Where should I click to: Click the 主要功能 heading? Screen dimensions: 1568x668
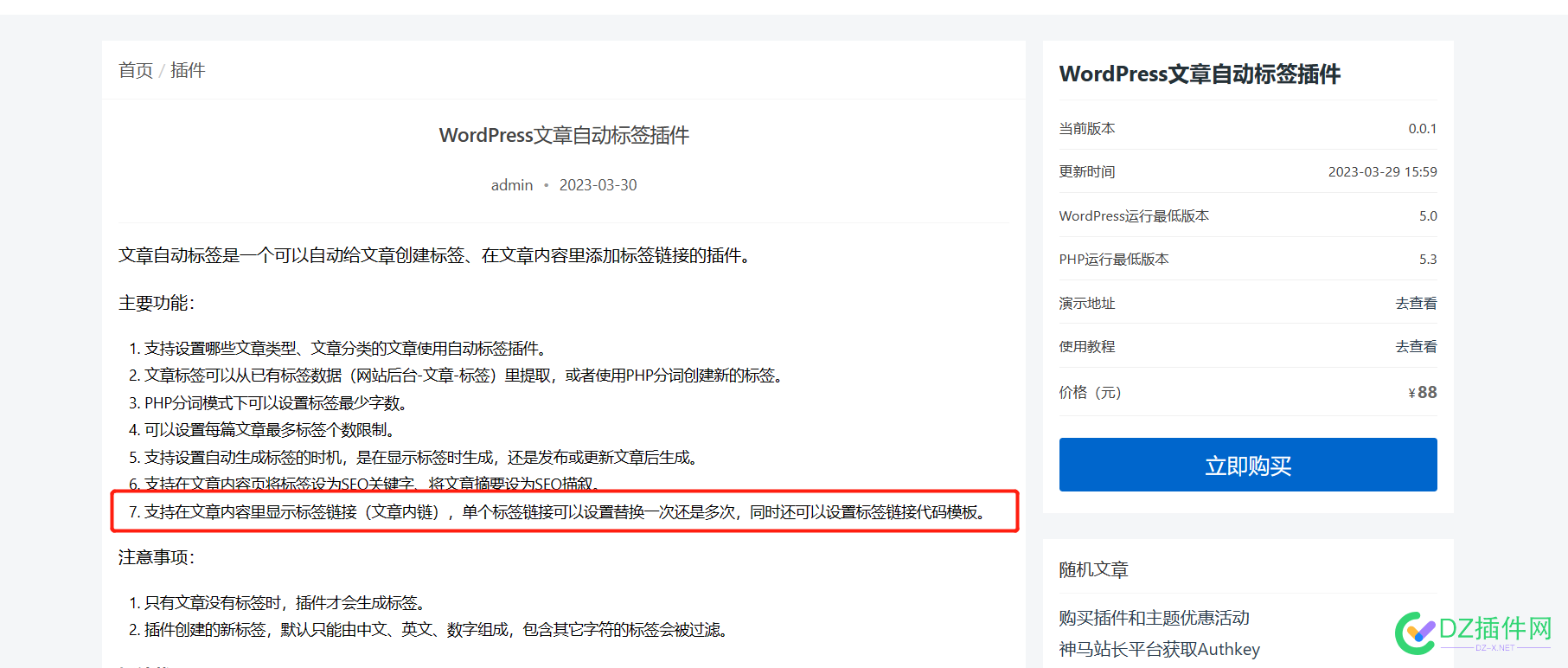point(157,303)
